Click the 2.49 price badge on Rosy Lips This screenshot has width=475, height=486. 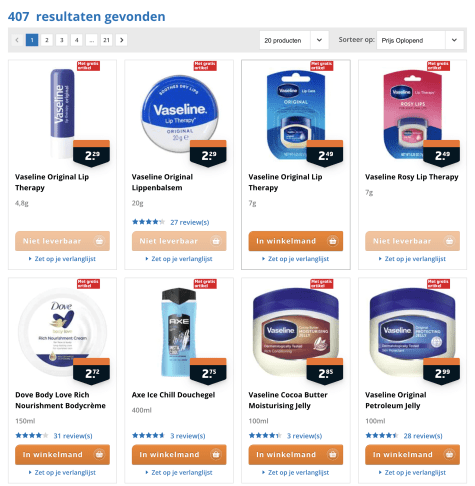tap(441, 154)
